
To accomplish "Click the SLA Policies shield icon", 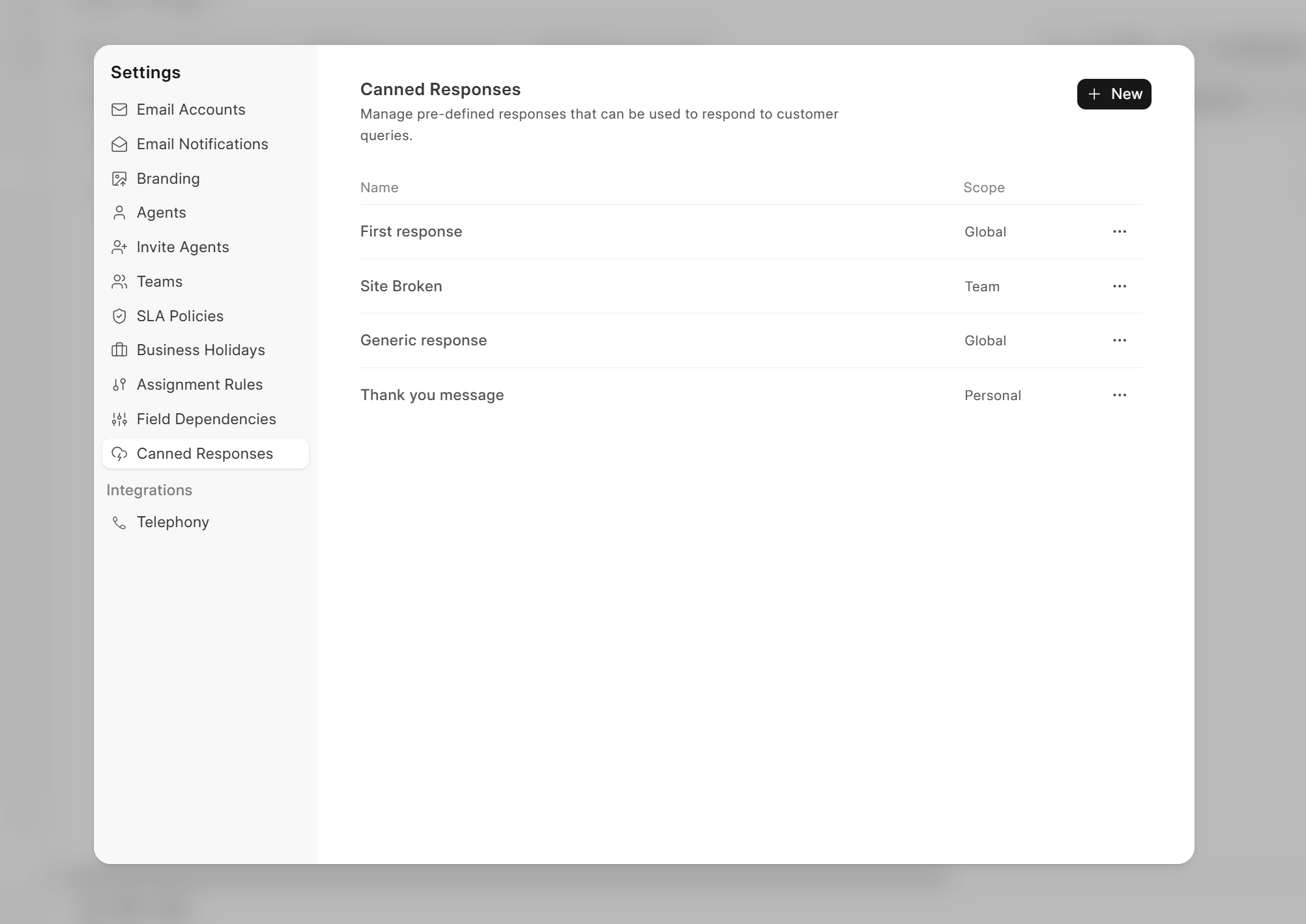I will [x=119, y=316].
